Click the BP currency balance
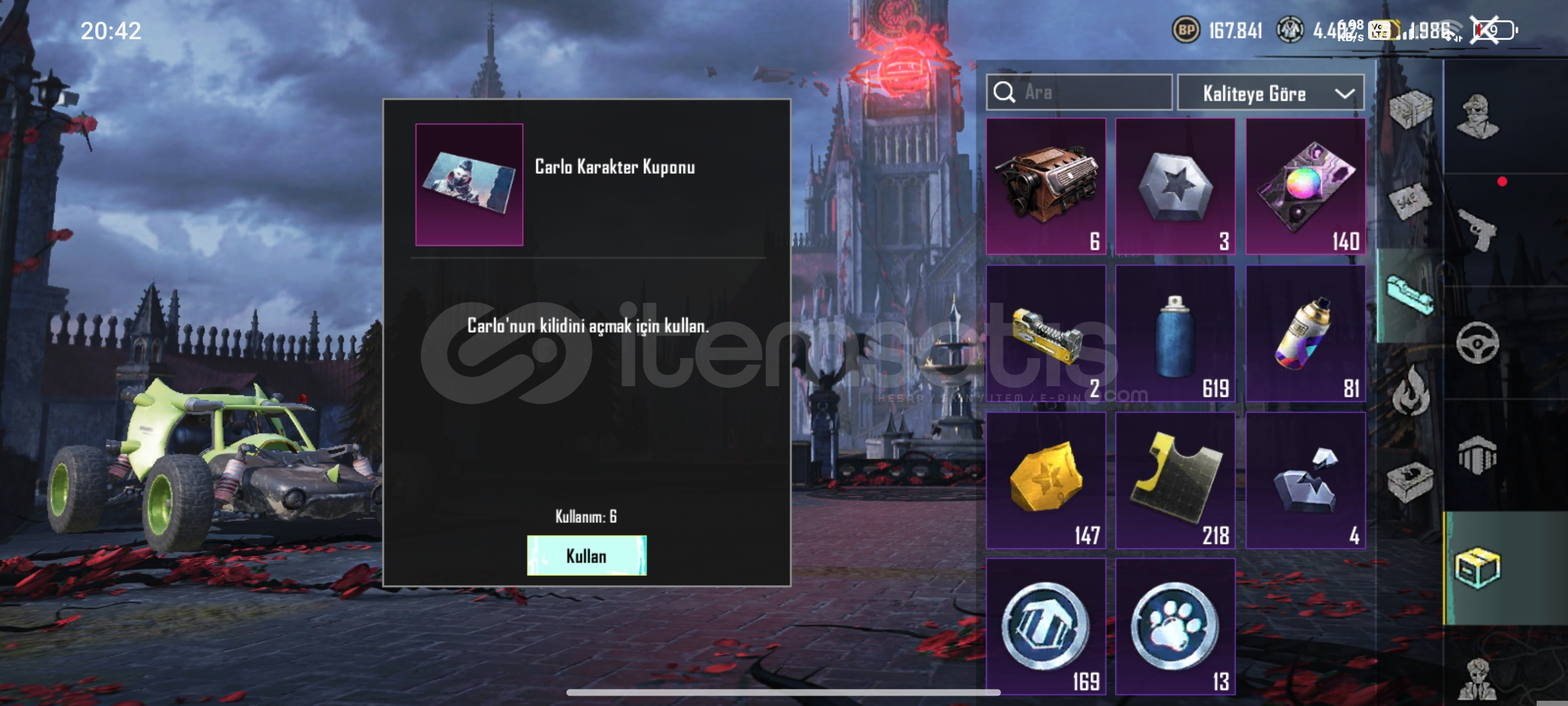Viewport: 1568px width, 706px height. (x=1218, y=30)
